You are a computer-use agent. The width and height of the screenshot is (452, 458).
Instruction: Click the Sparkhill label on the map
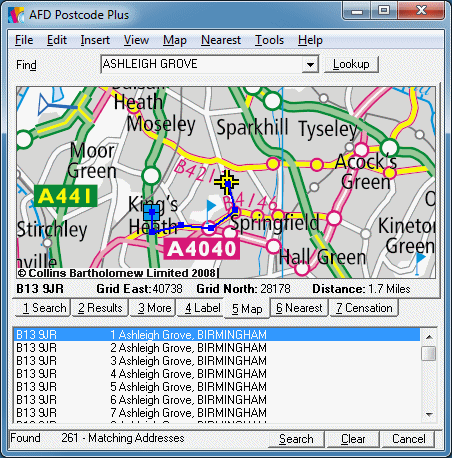click(252, 127)
